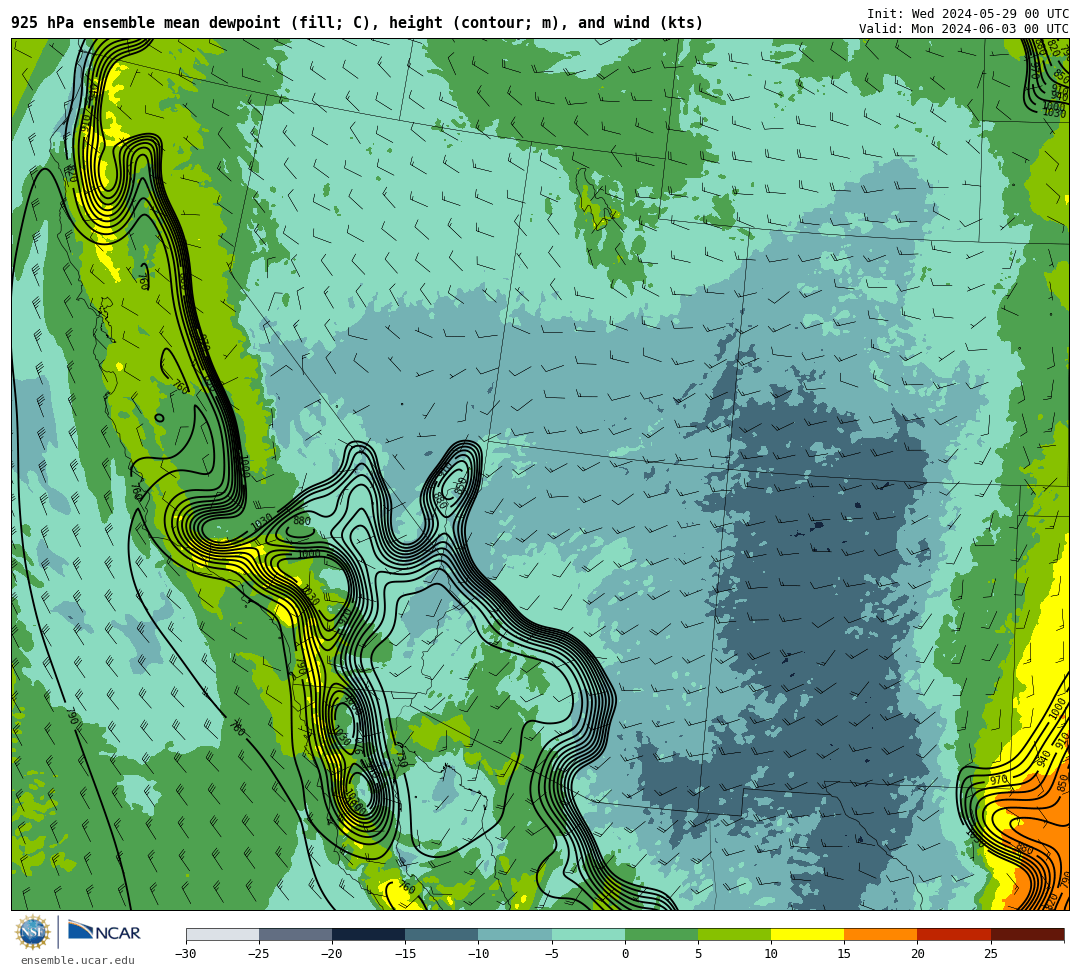The image size is (1080, 973).
Task: Pick the 20 to 25 red swatch
Action: [954, 934]
